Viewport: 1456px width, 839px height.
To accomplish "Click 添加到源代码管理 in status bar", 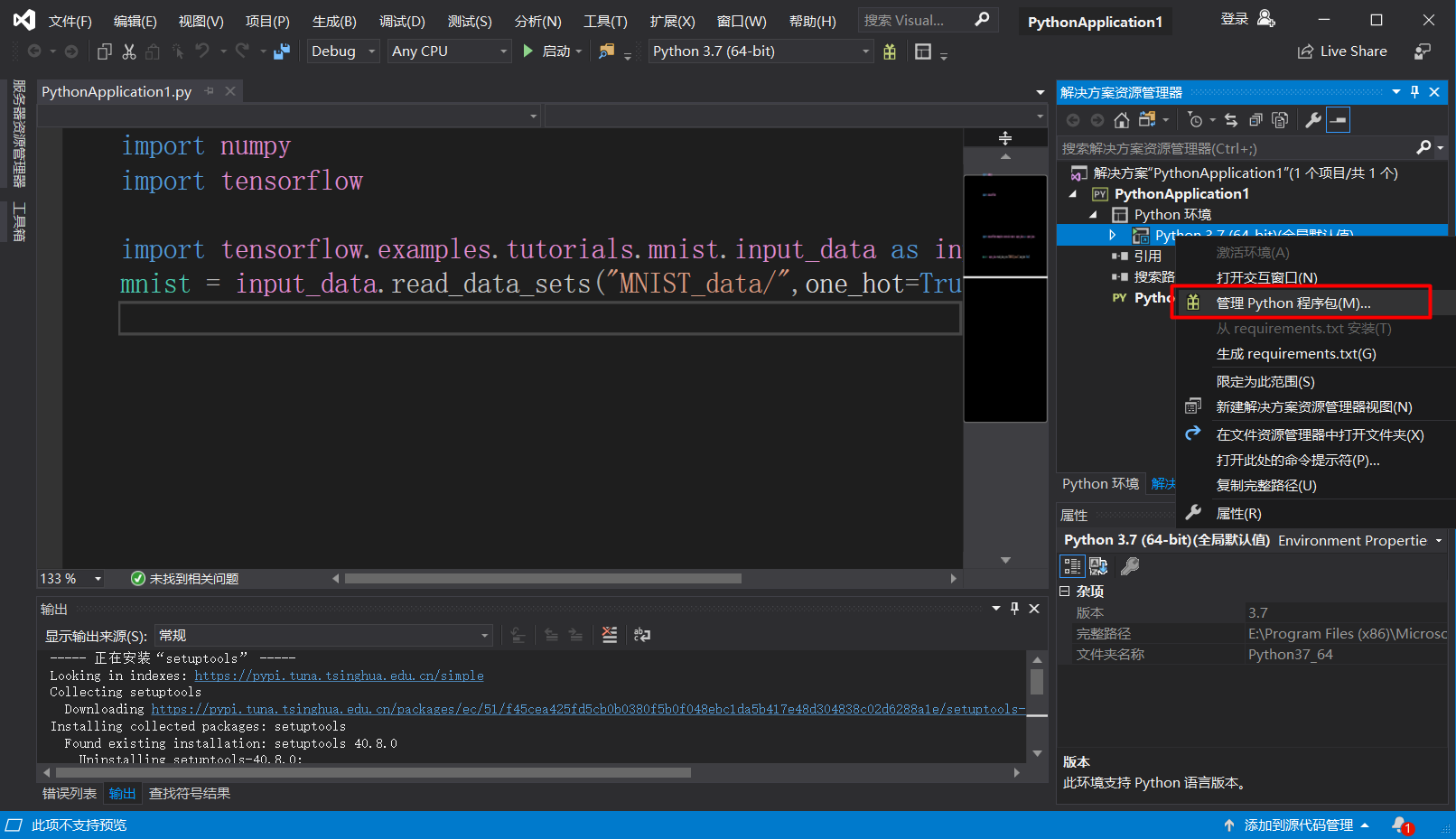I will point(1298,825).
